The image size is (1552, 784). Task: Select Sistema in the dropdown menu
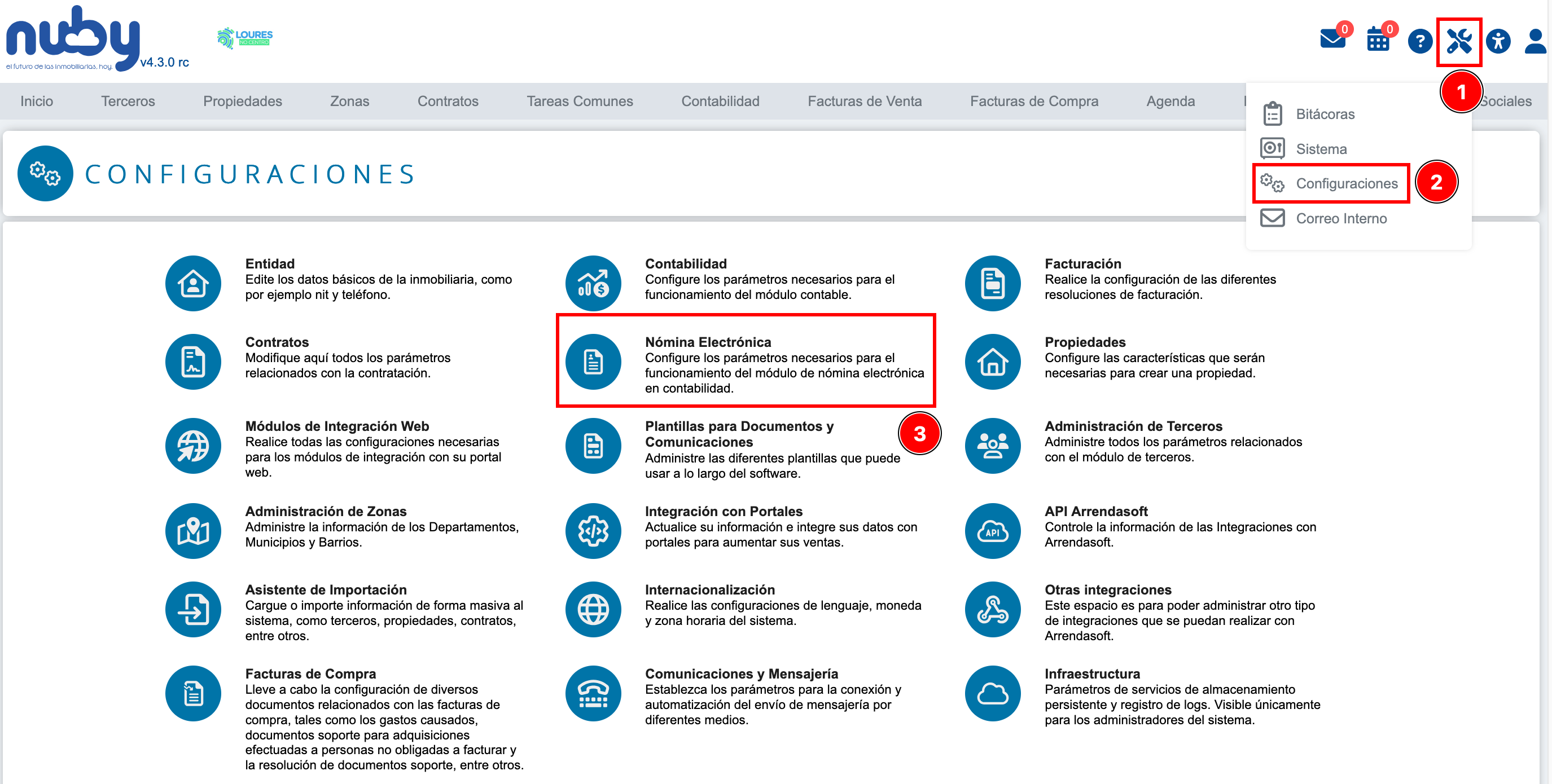click(1321, 149)
